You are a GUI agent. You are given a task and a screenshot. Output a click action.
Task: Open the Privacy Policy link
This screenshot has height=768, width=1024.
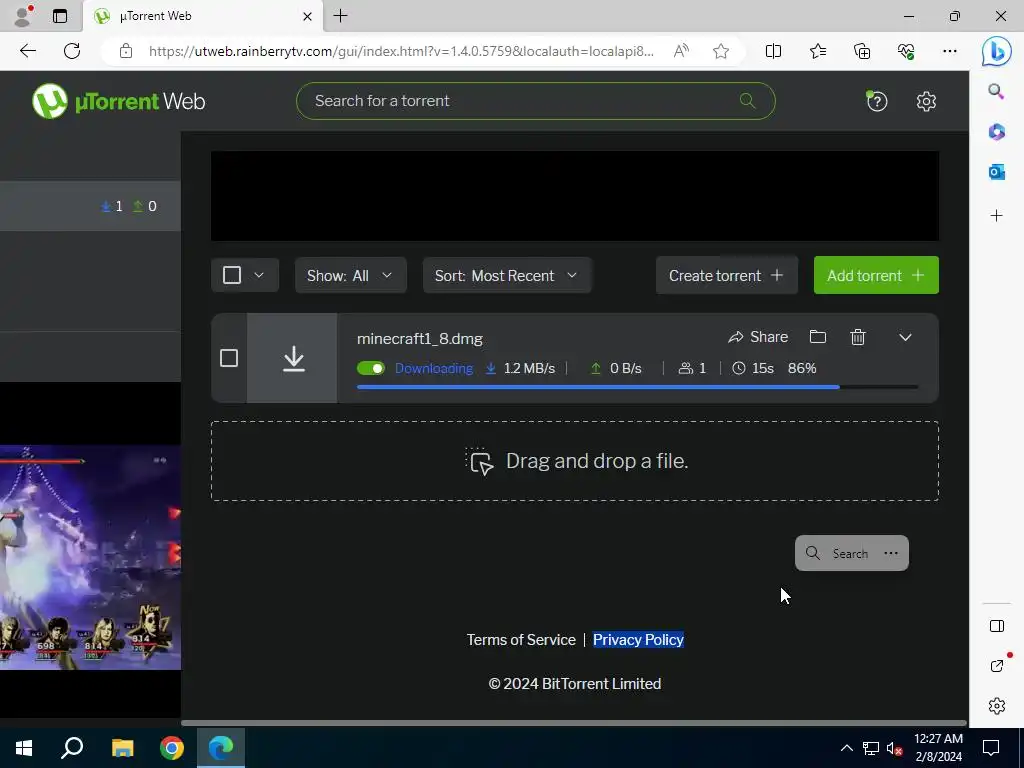(x=638, y=640)
